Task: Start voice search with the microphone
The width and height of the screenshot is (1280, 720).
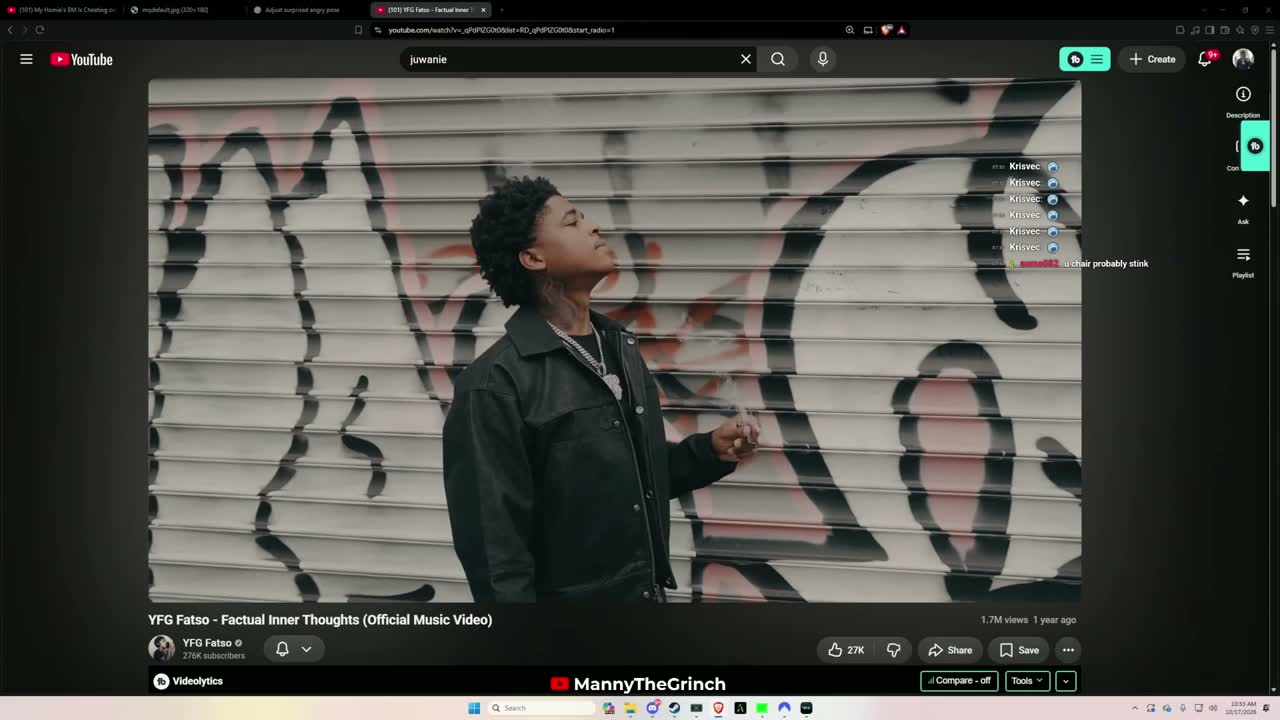Action: (823, 59)
